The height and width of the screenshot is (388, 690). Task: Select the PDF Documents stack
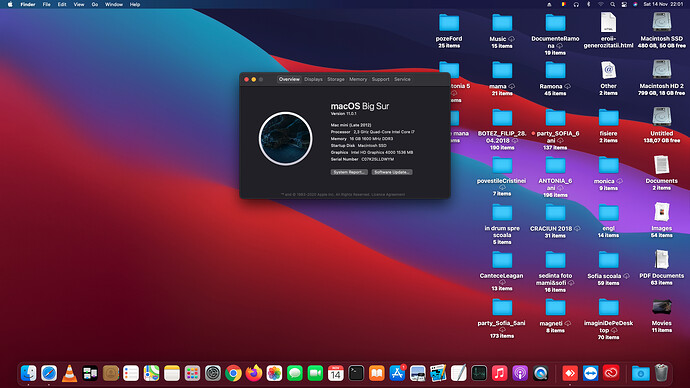coord(661,260)
